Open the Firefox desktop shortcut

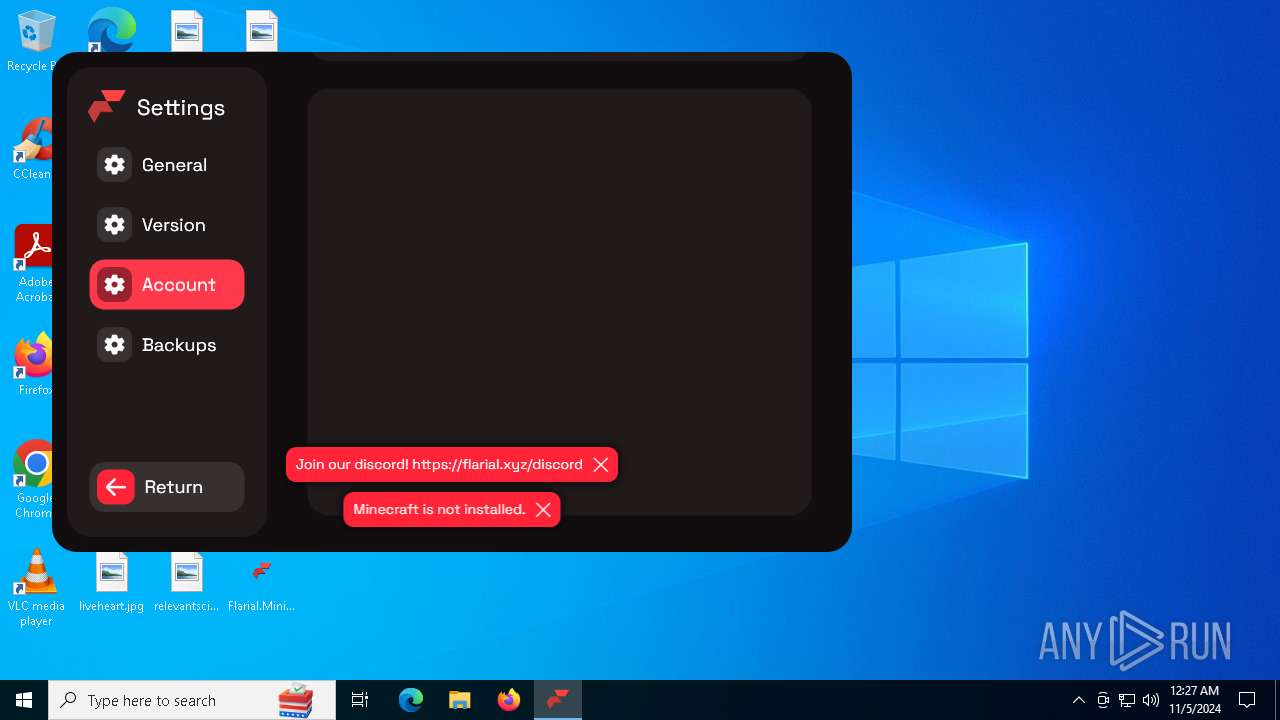36,365
